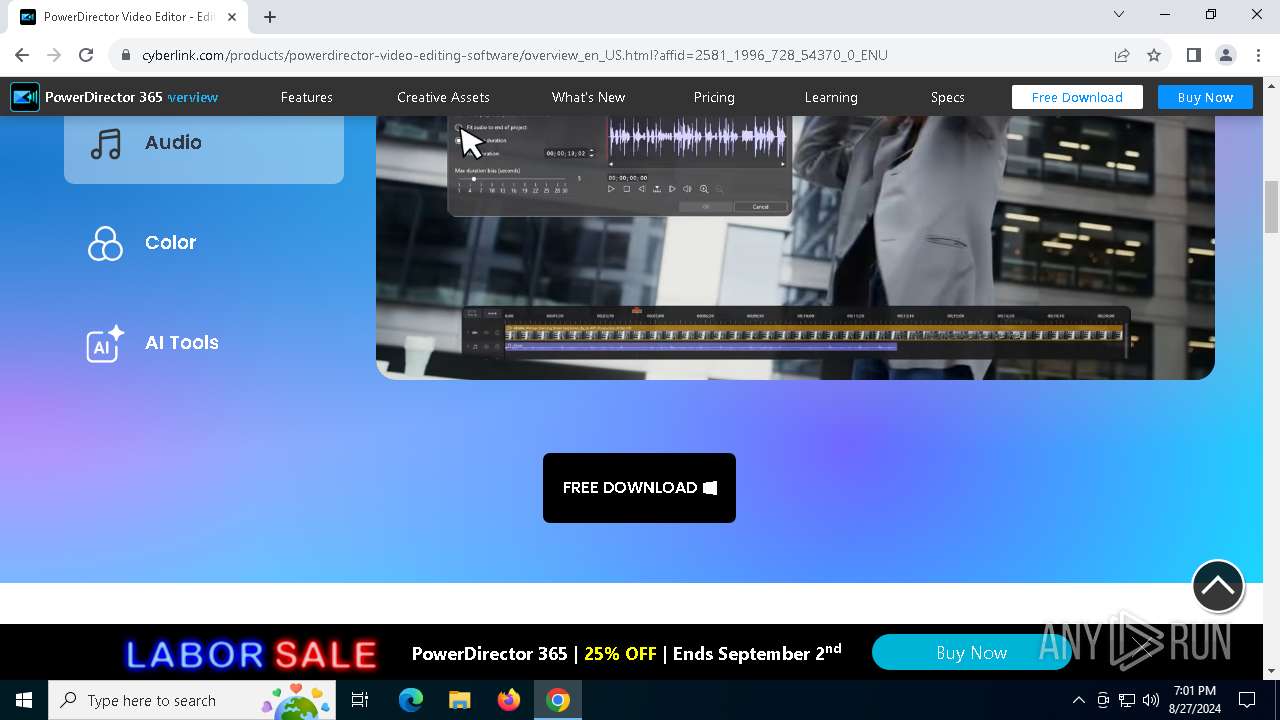Go forward in browser history
This screenshot has width=1280, height=720.
click(x=54, y=55)
